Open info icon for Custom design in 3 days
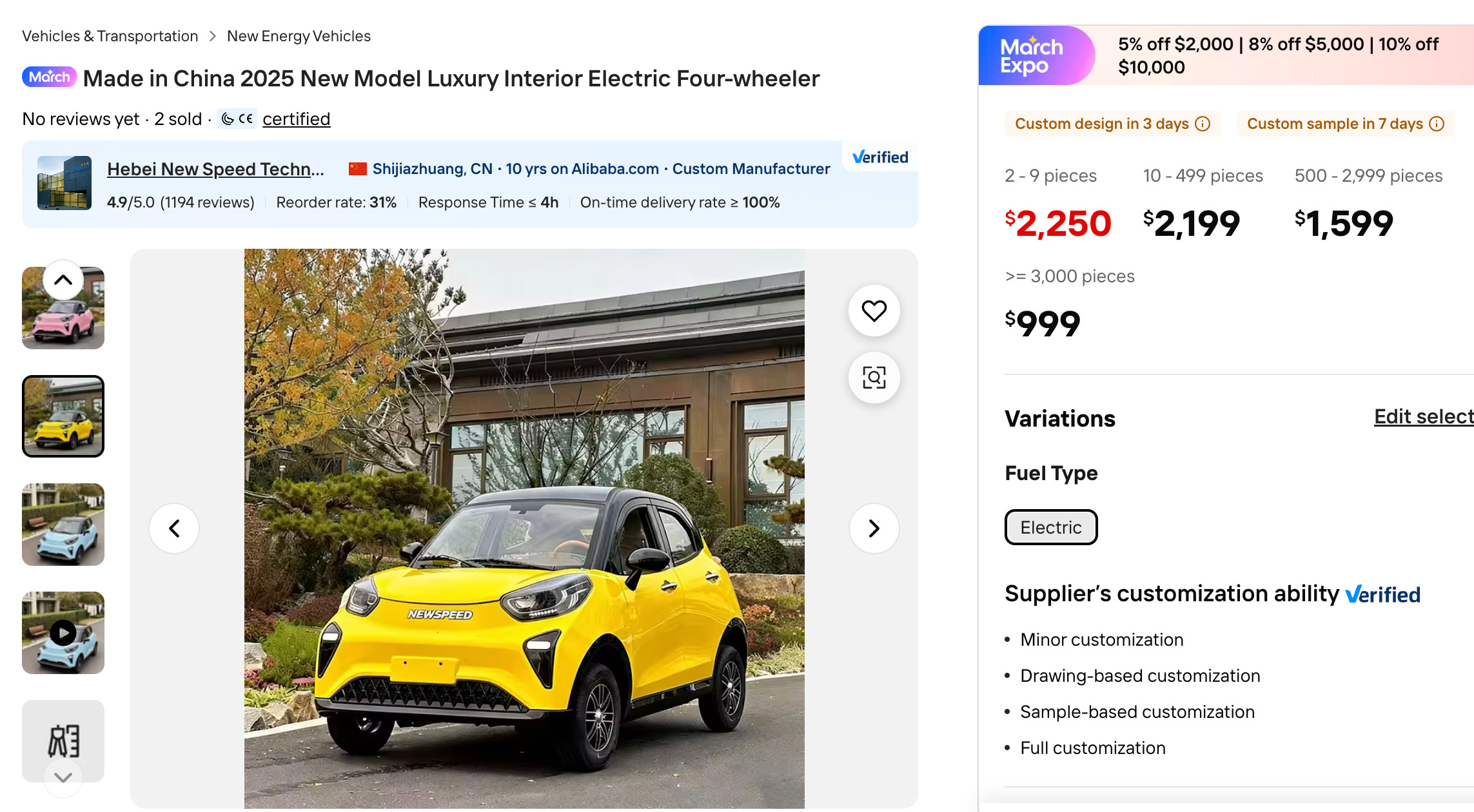Viewport: 1474px width, 812px height. click(x=1203, y=124)
